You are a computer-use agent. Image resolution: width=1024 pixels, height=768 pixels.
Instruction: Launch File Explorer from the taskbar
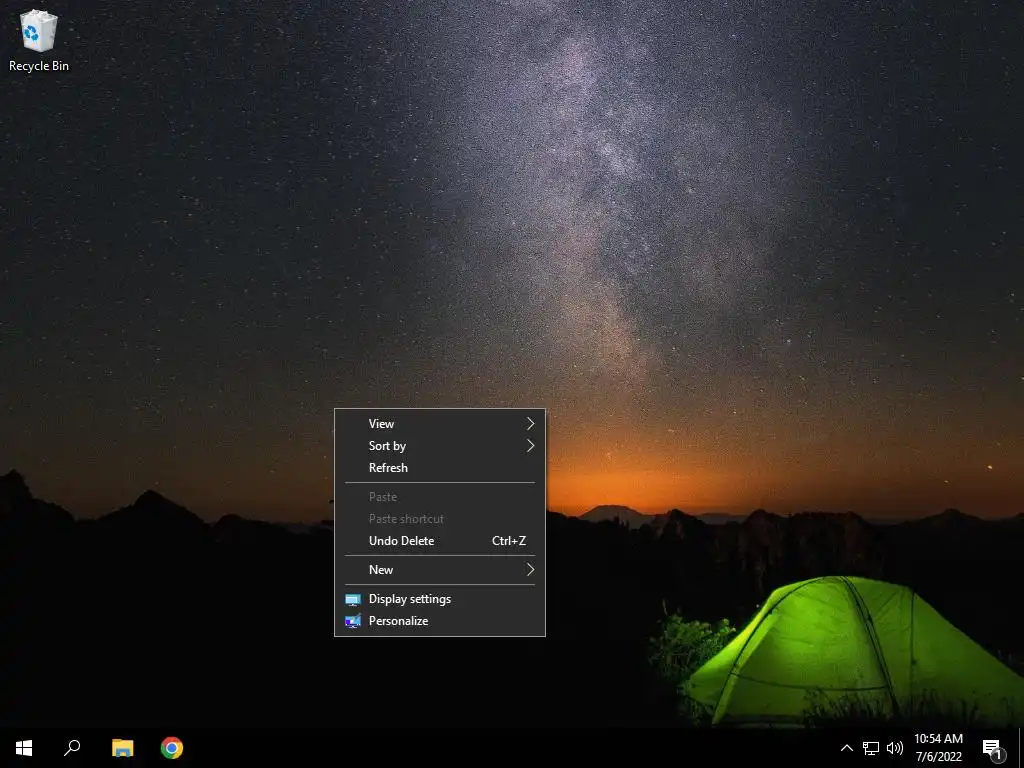tap(122, 748)
